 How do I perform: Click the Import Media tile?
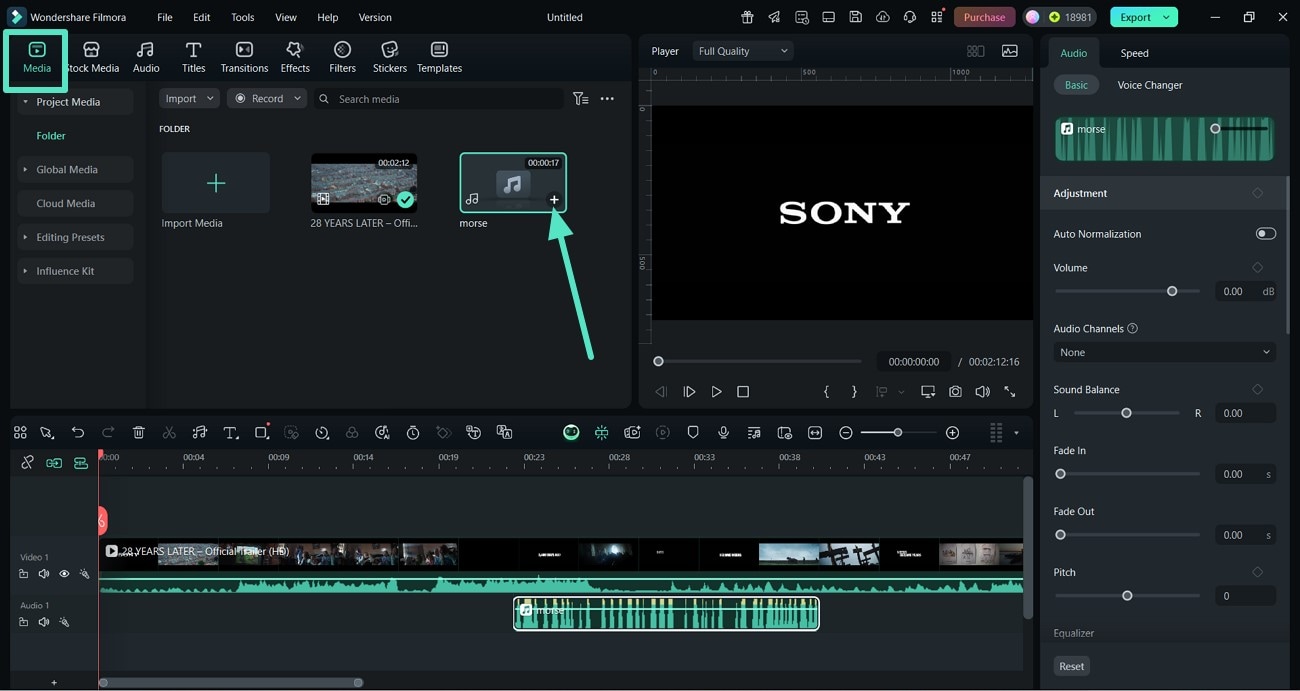(215, 183)
